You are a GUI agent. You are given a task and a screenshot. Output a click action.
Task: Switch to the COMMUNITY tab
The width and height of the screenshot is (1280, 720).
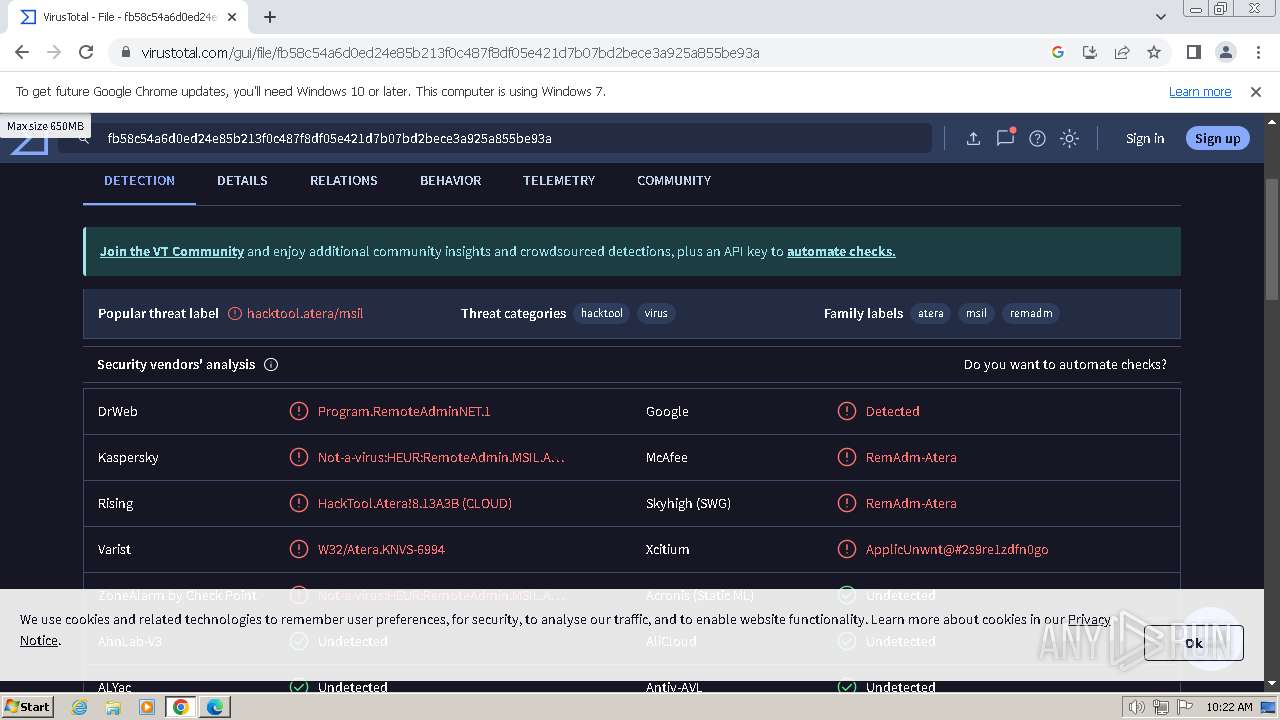pos(674,181)
